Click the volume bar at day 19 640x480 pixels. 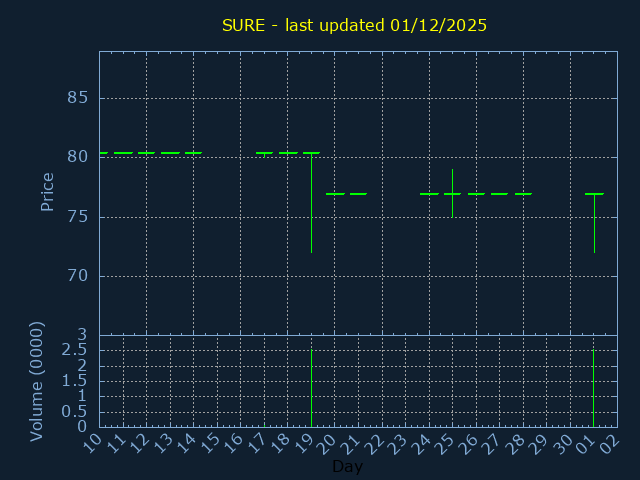tap(311, 386)
